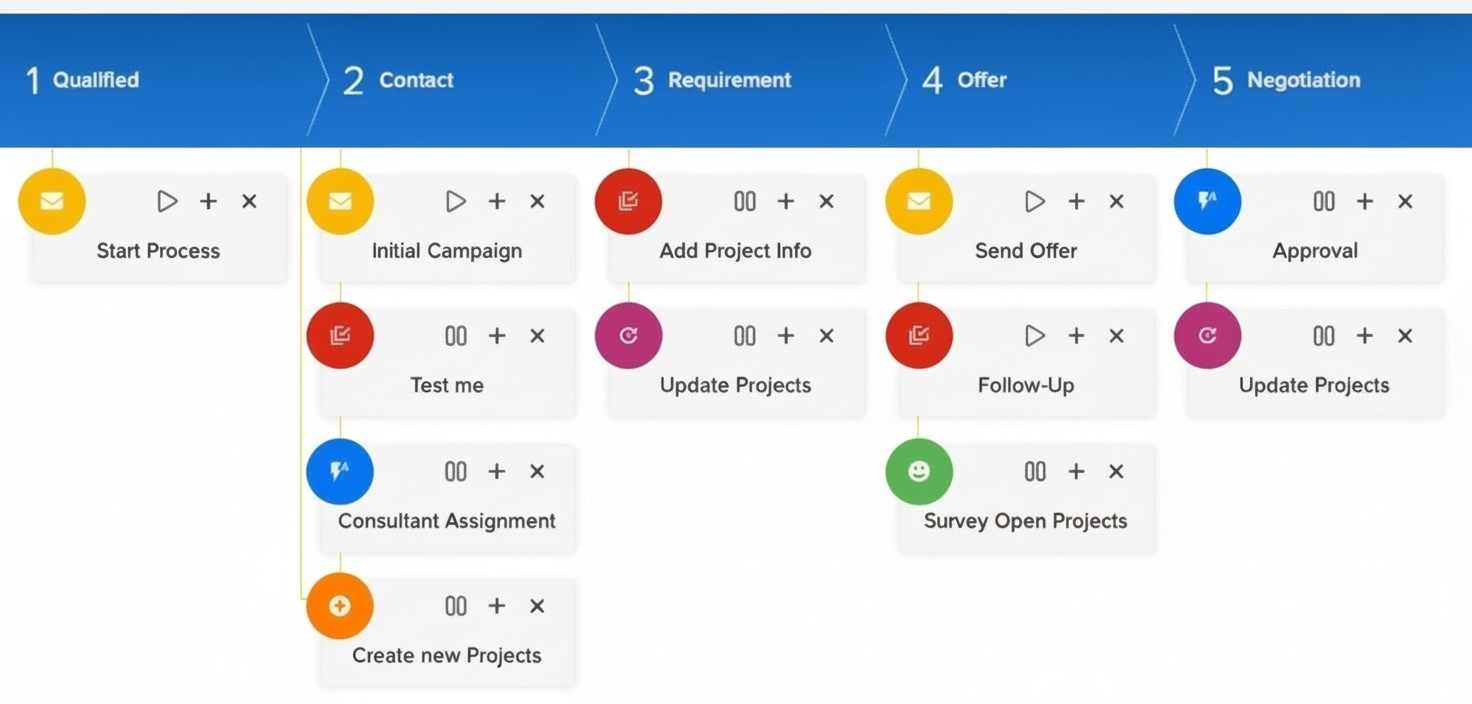The image size is (1472, 704).
Task: Delete the Start Process step
Action: 248,201
